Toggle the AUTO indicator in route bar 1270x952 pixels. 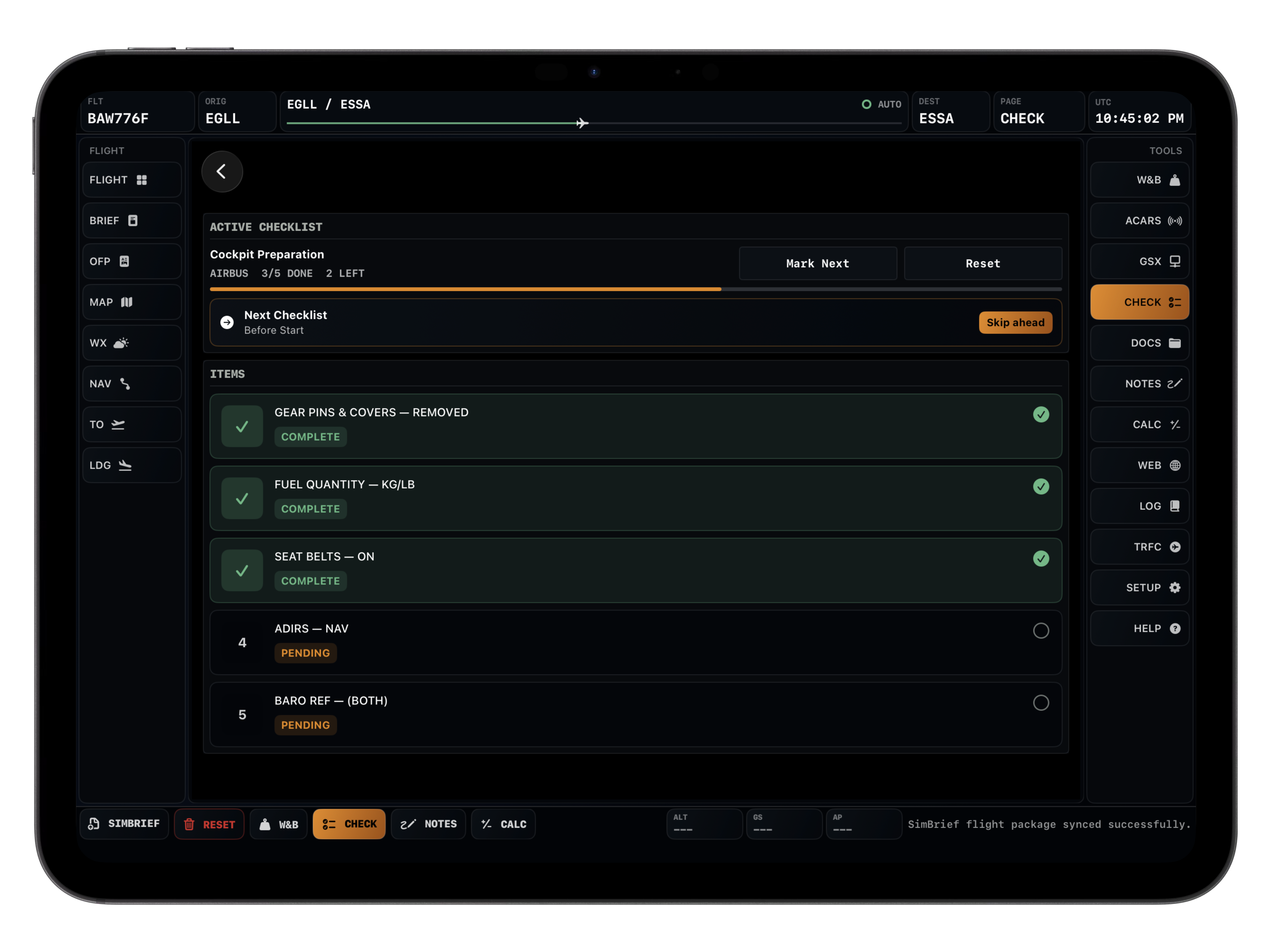point(881,105)
